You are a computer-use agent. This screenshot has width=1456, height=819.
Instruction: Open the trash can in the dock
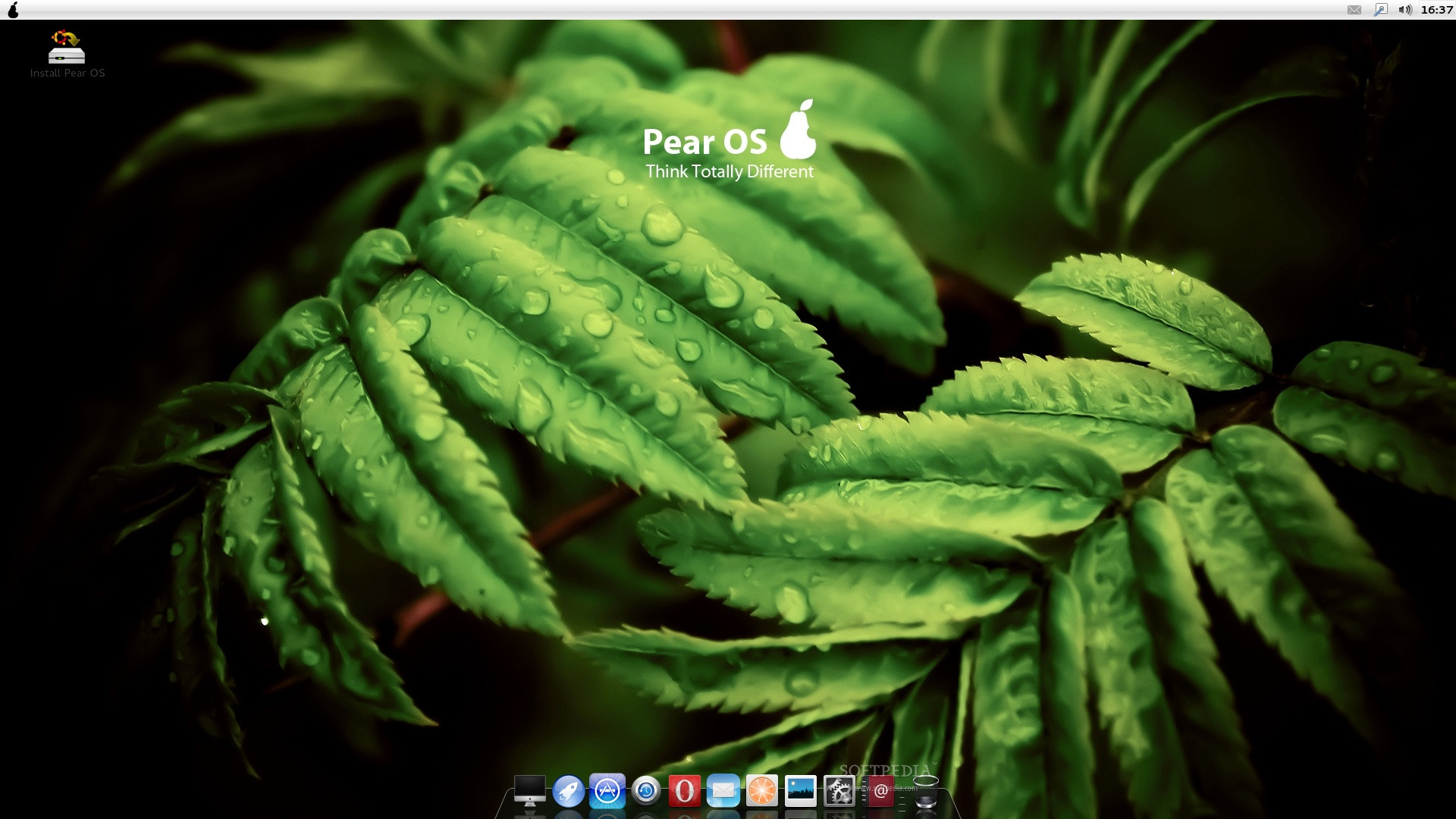pos(925,791)
